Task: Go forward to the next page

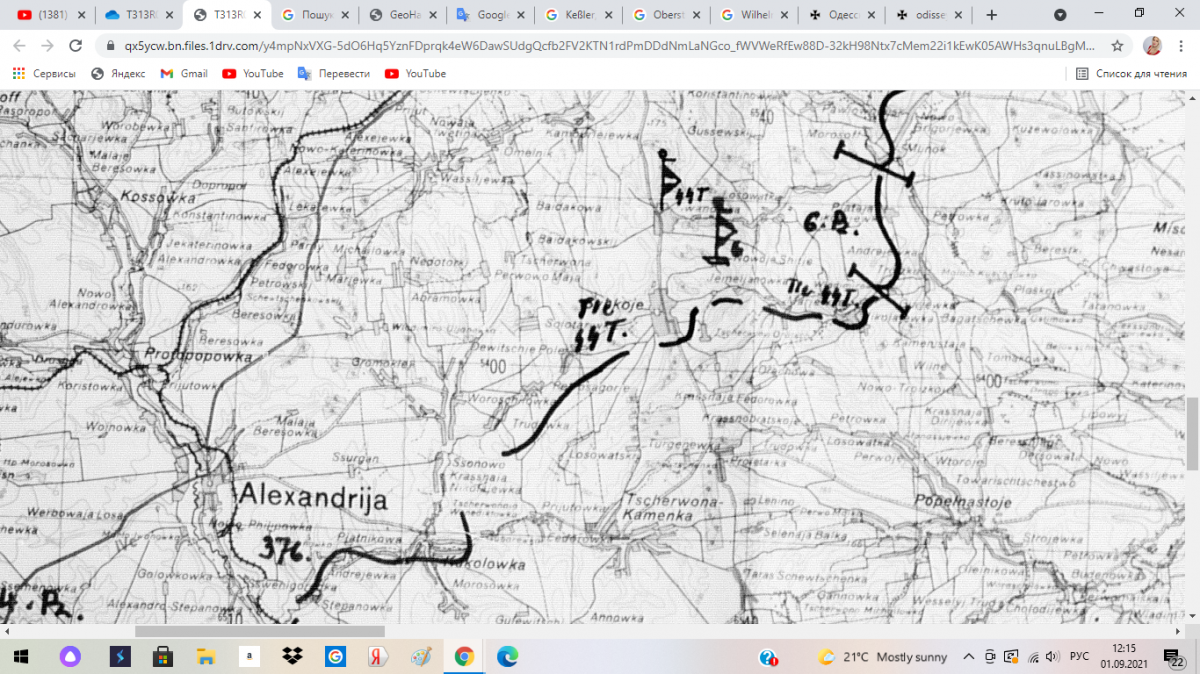Action: [x=47, y=46]
